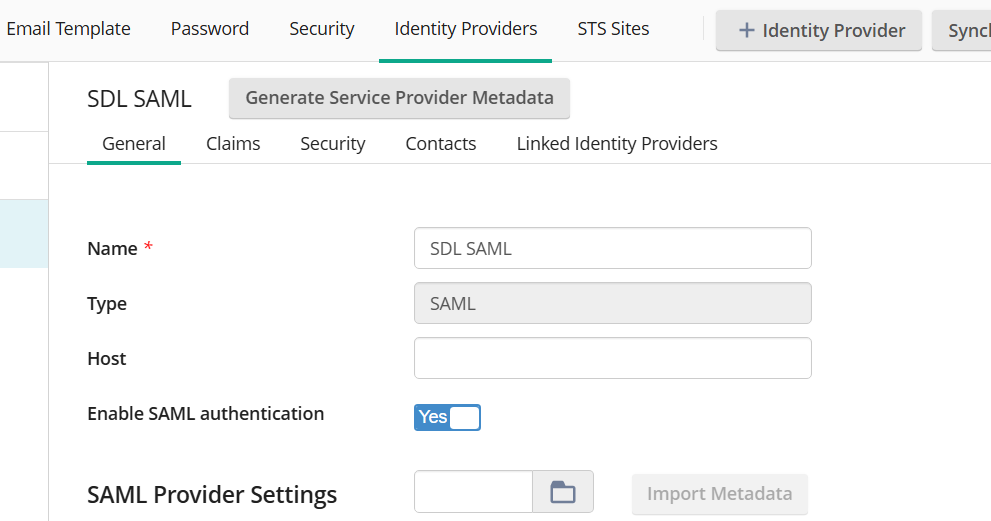The image size is (991, 521).
Task: Open Linked Identity Providers sub-tab
Action: coord(617,144)
